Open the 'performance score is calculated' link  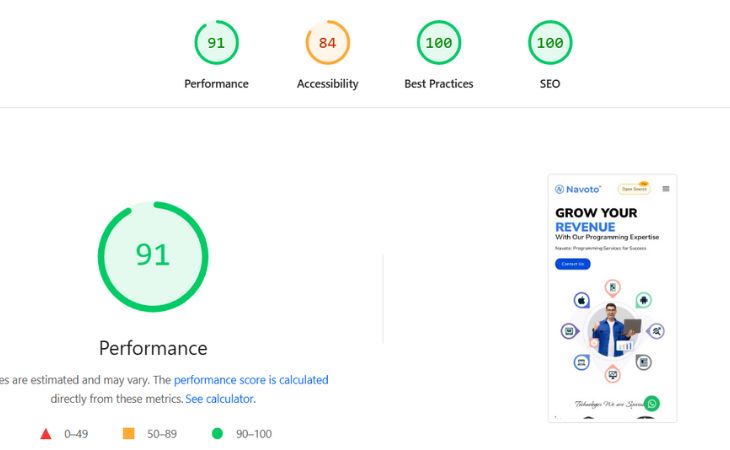coord(251,380)
